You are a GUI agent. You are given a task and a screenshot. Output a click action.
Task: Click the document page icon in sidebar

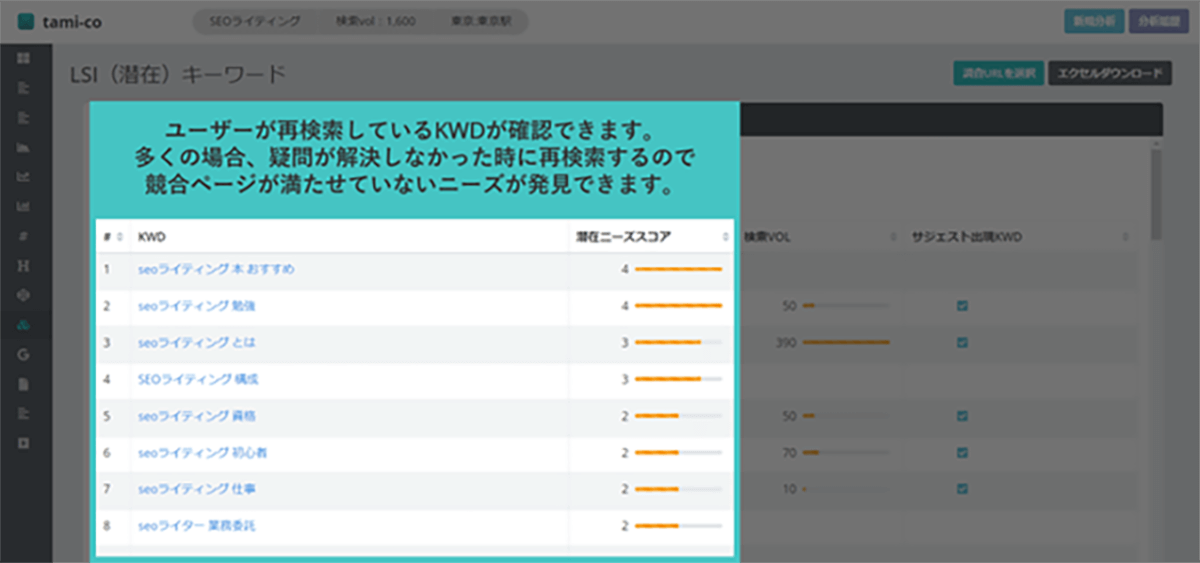(x=24, y=384)
